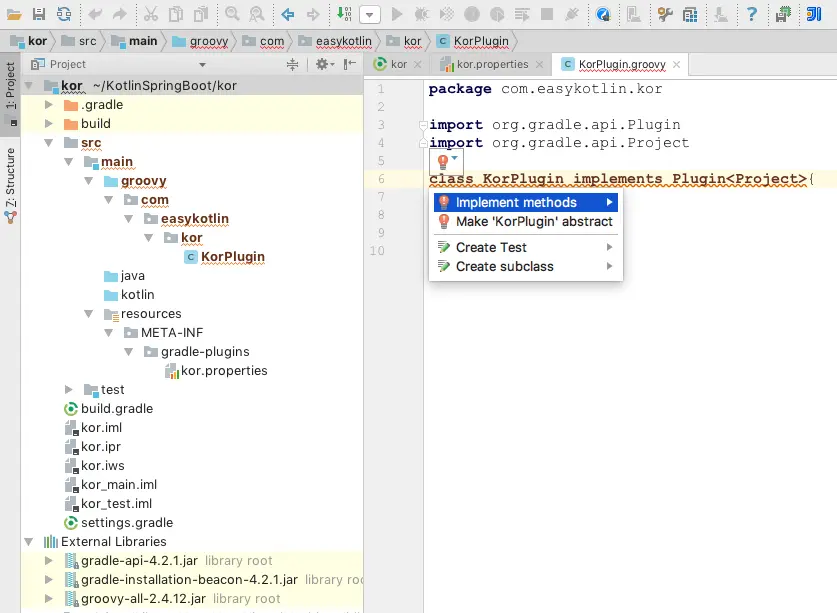
Task: Navigate back with the blue arrow
Action: click(288, 14)
